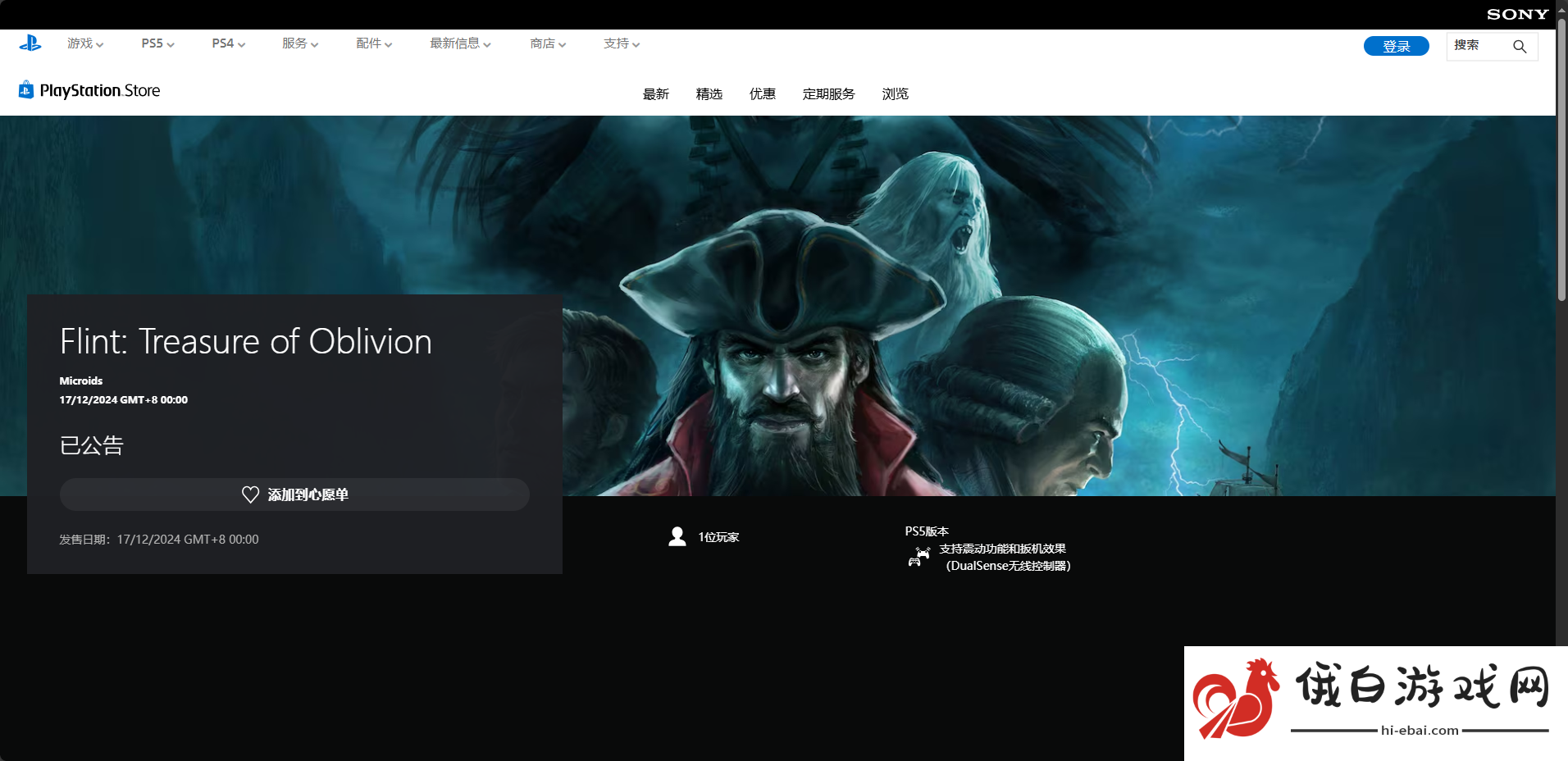Viewport: 1568px width, 761px height.
Task: Click the Flint: Treasure of Oblivion title
Action: click(246, 341)
